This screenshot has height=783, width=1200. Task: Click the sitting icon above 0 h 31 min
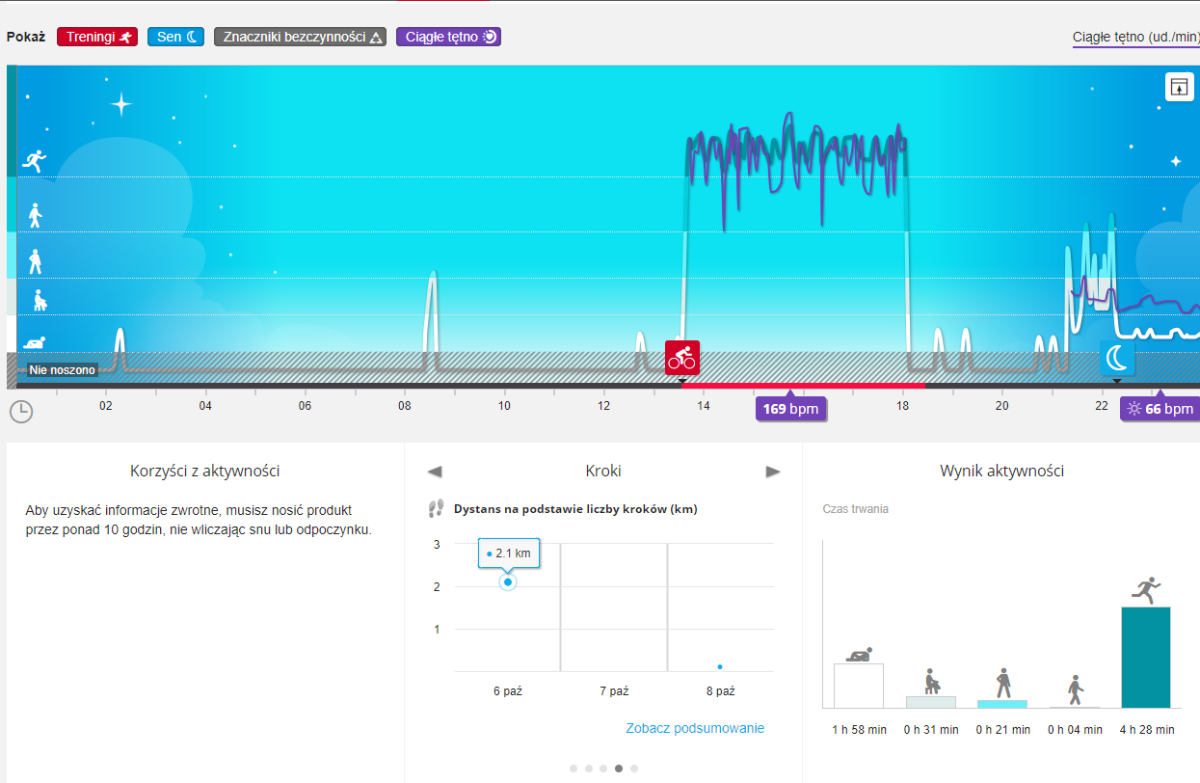[x=931, y=682]
